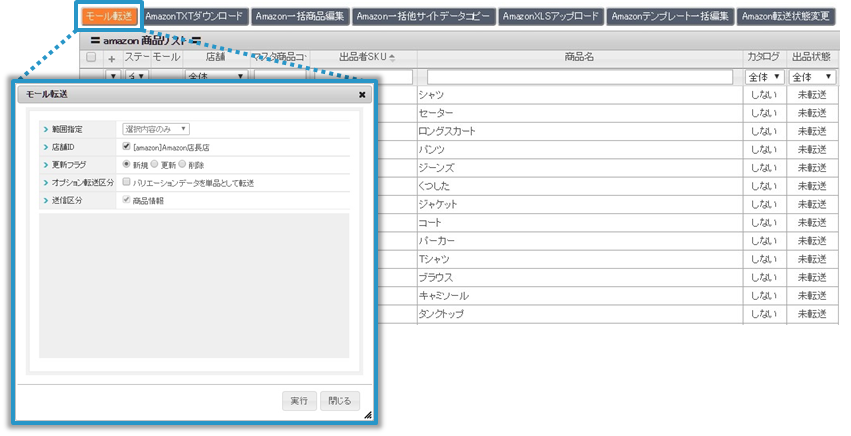Open the 店舗 filter dropdown

pos(216,77)
